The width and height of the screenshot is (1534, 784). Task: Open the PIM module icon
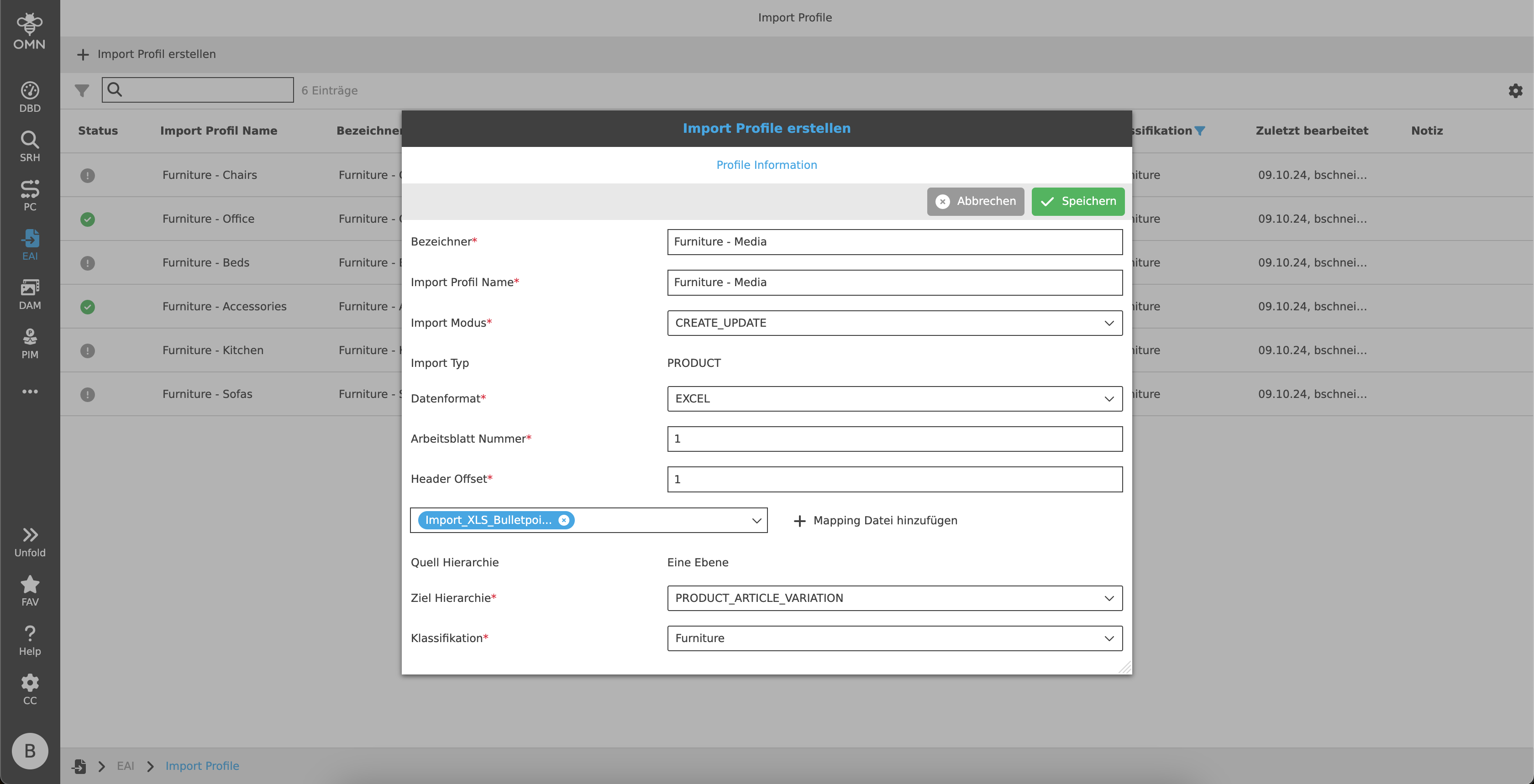(x=29, y=341)
